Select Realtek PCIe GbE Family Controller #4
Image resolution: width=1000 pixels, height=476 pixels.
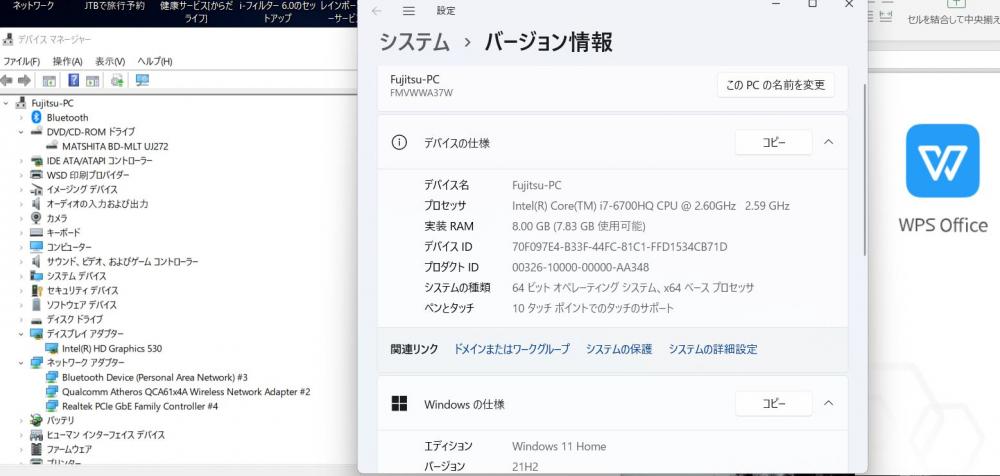tap(140, 406)
